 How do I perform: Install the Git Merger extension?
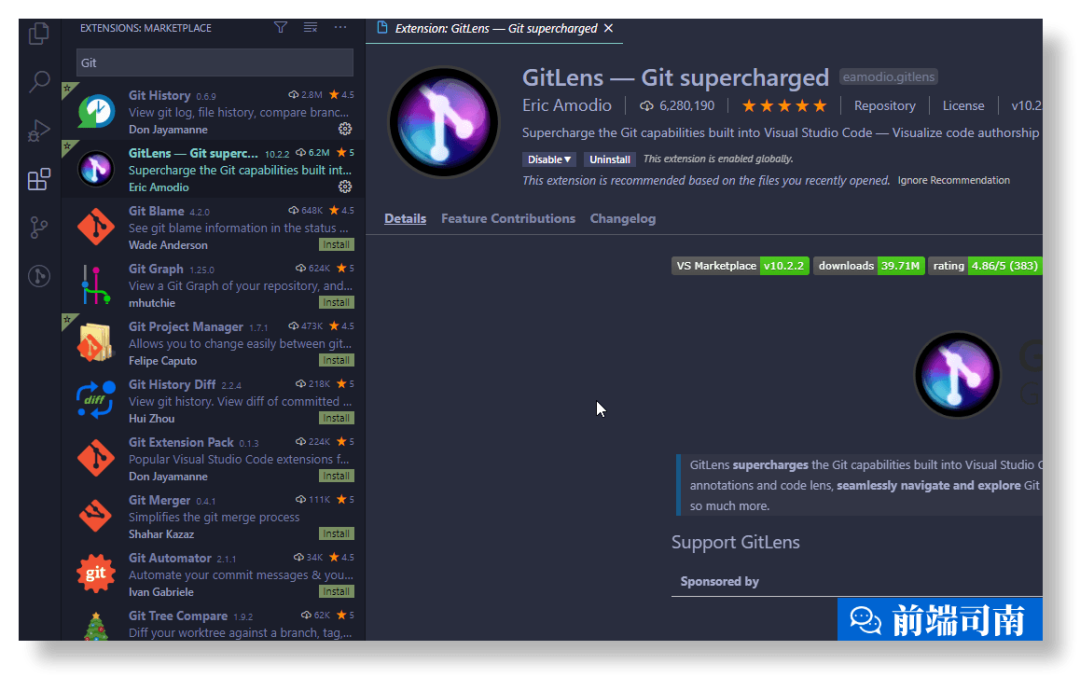[337, 534]
